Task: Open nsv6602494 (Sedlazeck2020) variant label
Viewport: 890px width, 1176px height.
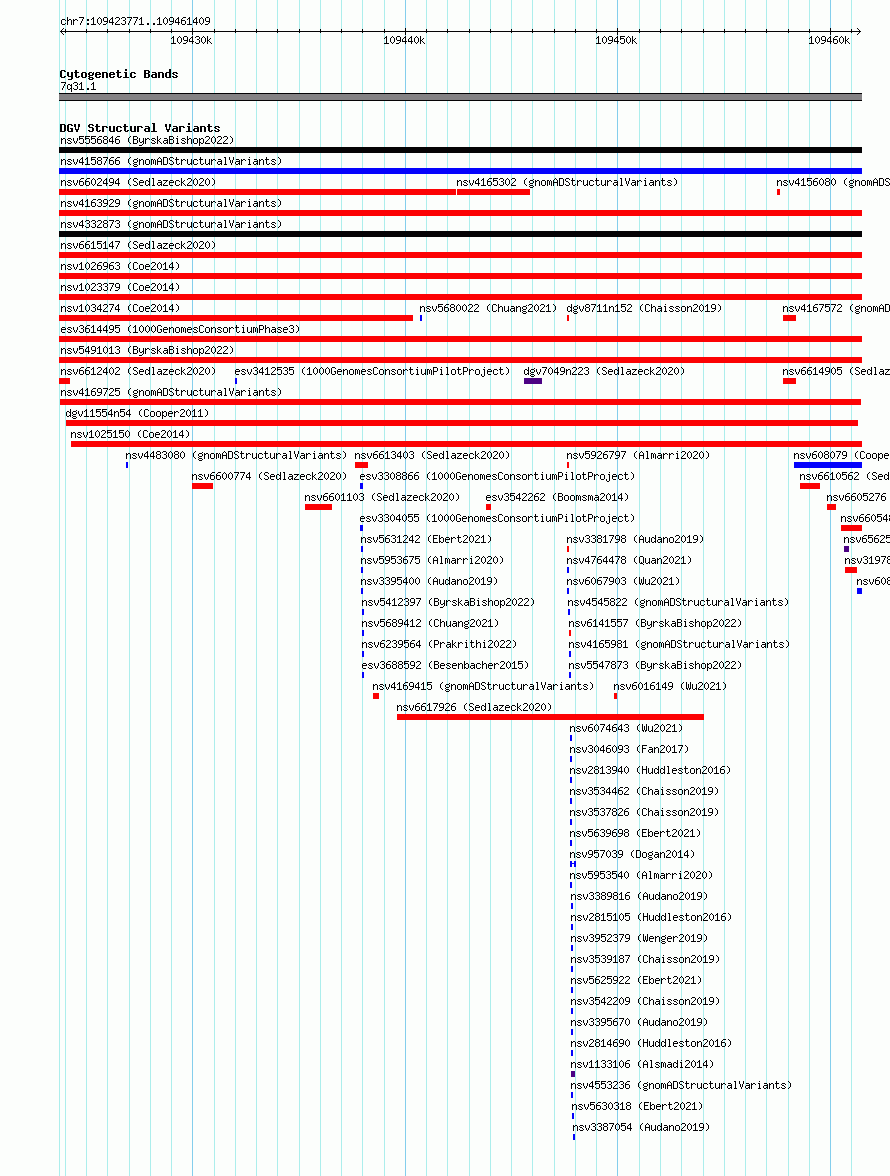Action: (x=138, y=182)
